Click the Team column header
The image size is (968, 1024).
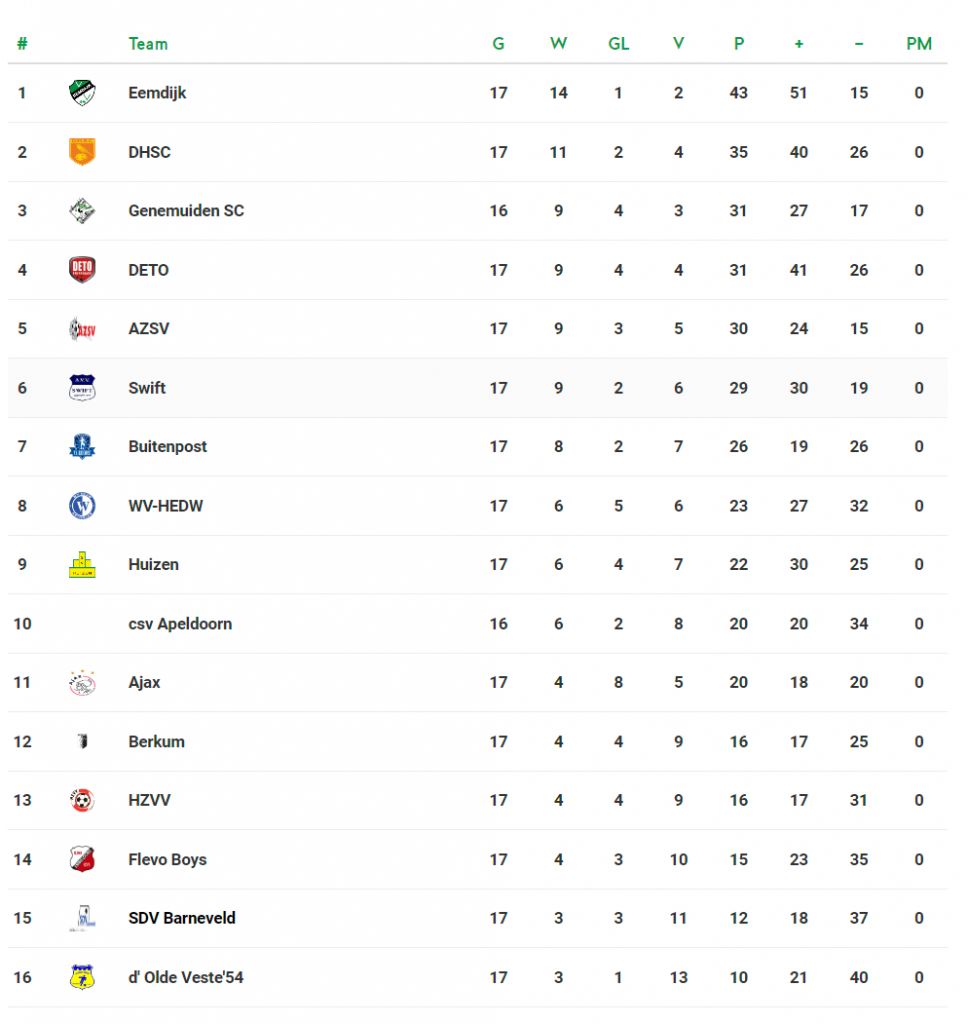point(148,44)
